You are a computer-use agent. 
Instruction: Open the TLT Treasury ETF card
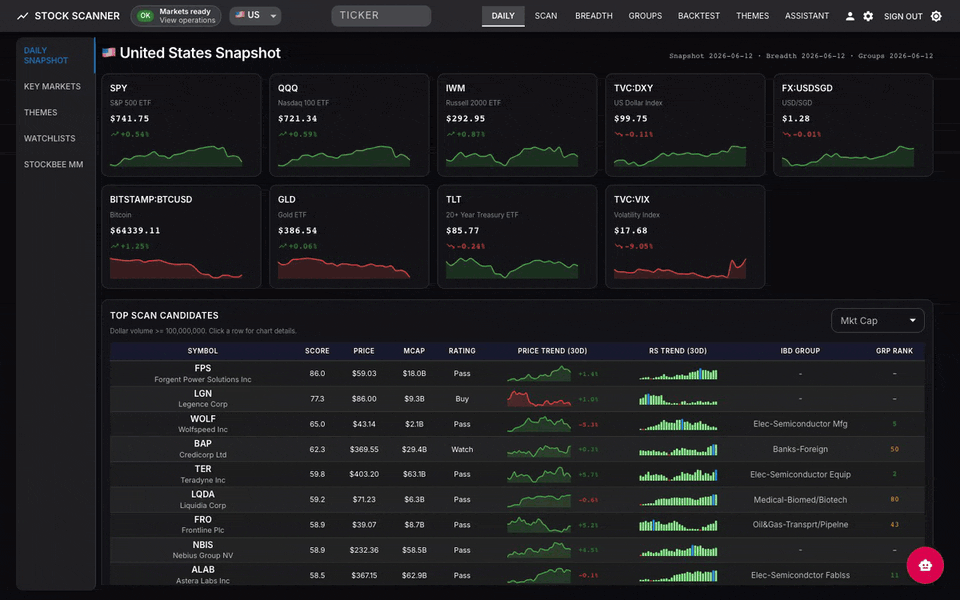tap(517, 236)
